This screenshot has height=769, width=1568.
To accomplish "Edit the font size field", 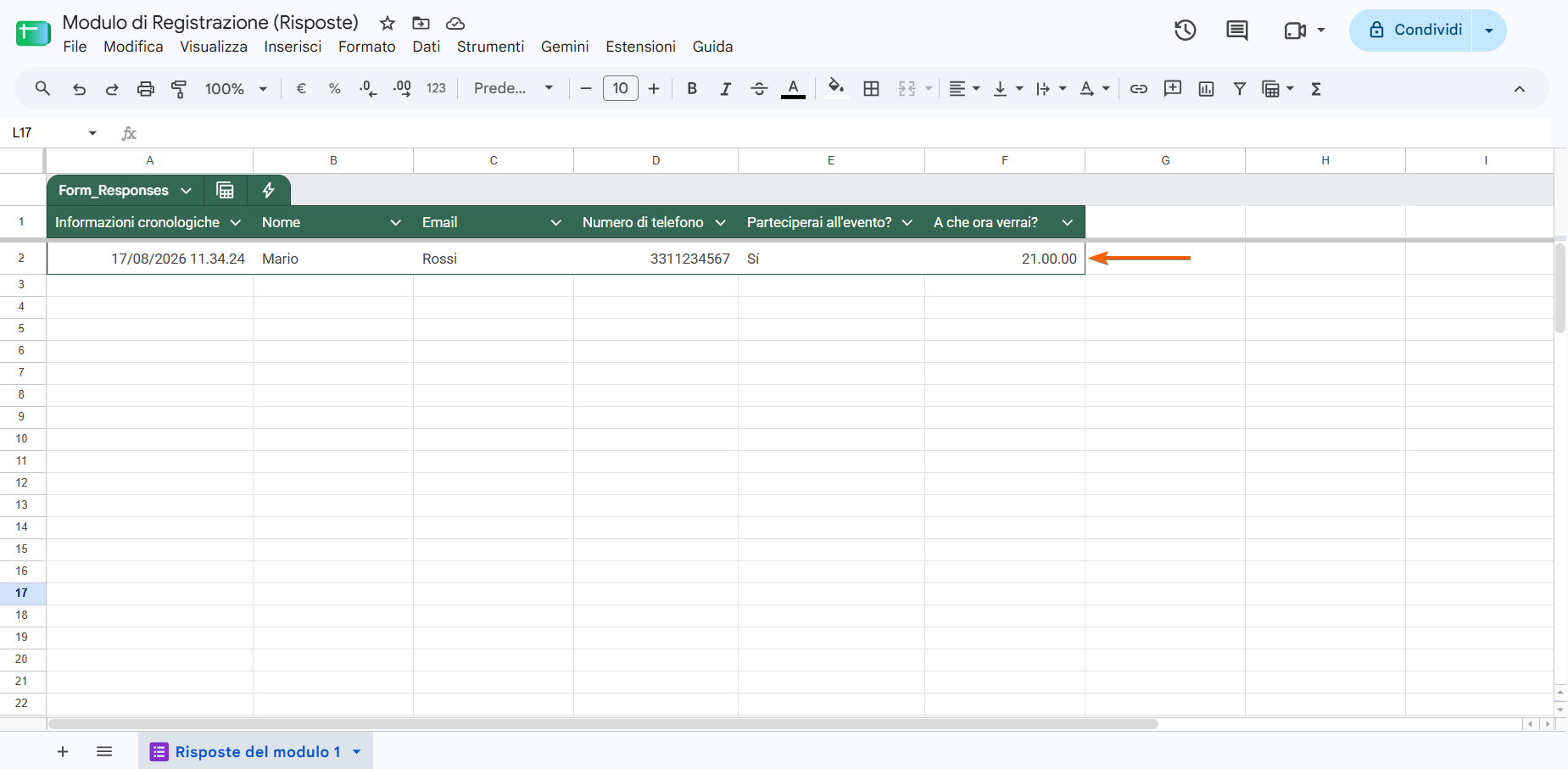I will (x=620, y=88).
